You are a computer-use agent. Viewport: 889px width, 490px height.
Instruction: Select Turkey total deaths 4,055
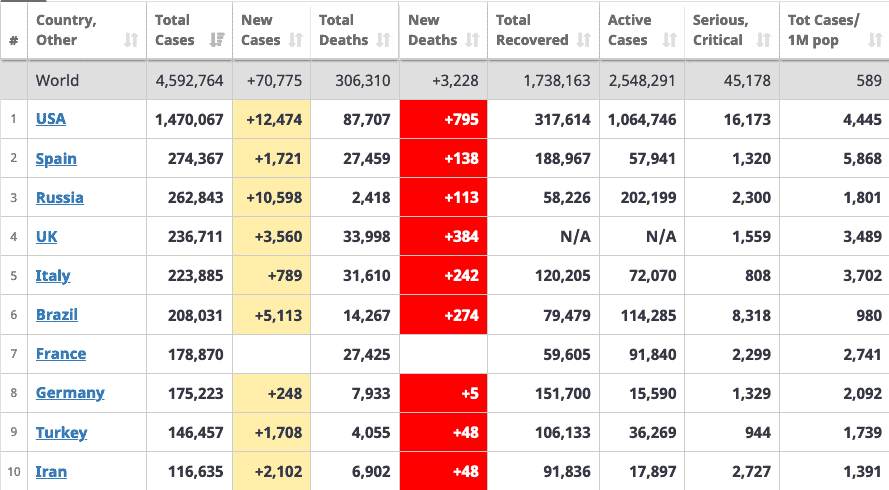coord(371,433)
